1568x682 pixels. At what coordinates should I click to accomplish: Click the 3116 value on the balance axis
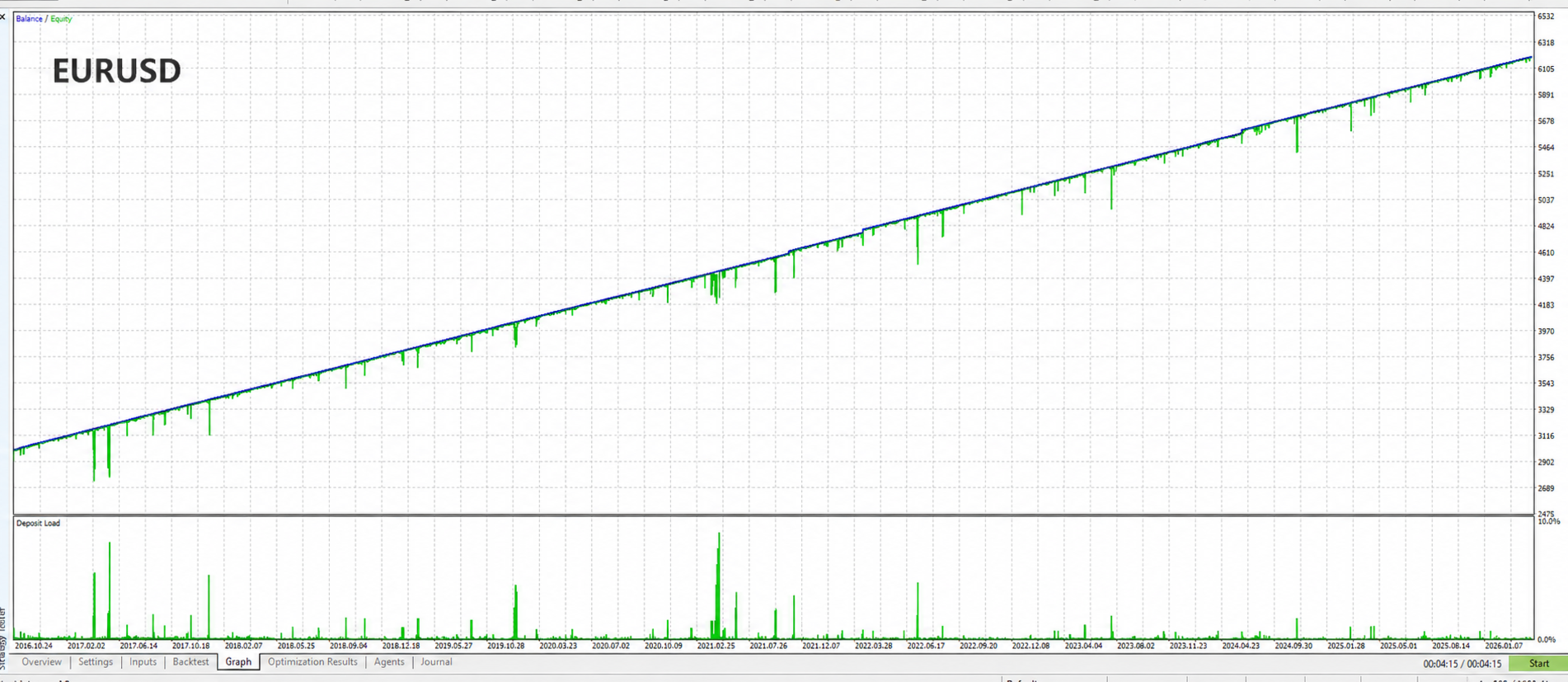click(x=1546, y=436)
